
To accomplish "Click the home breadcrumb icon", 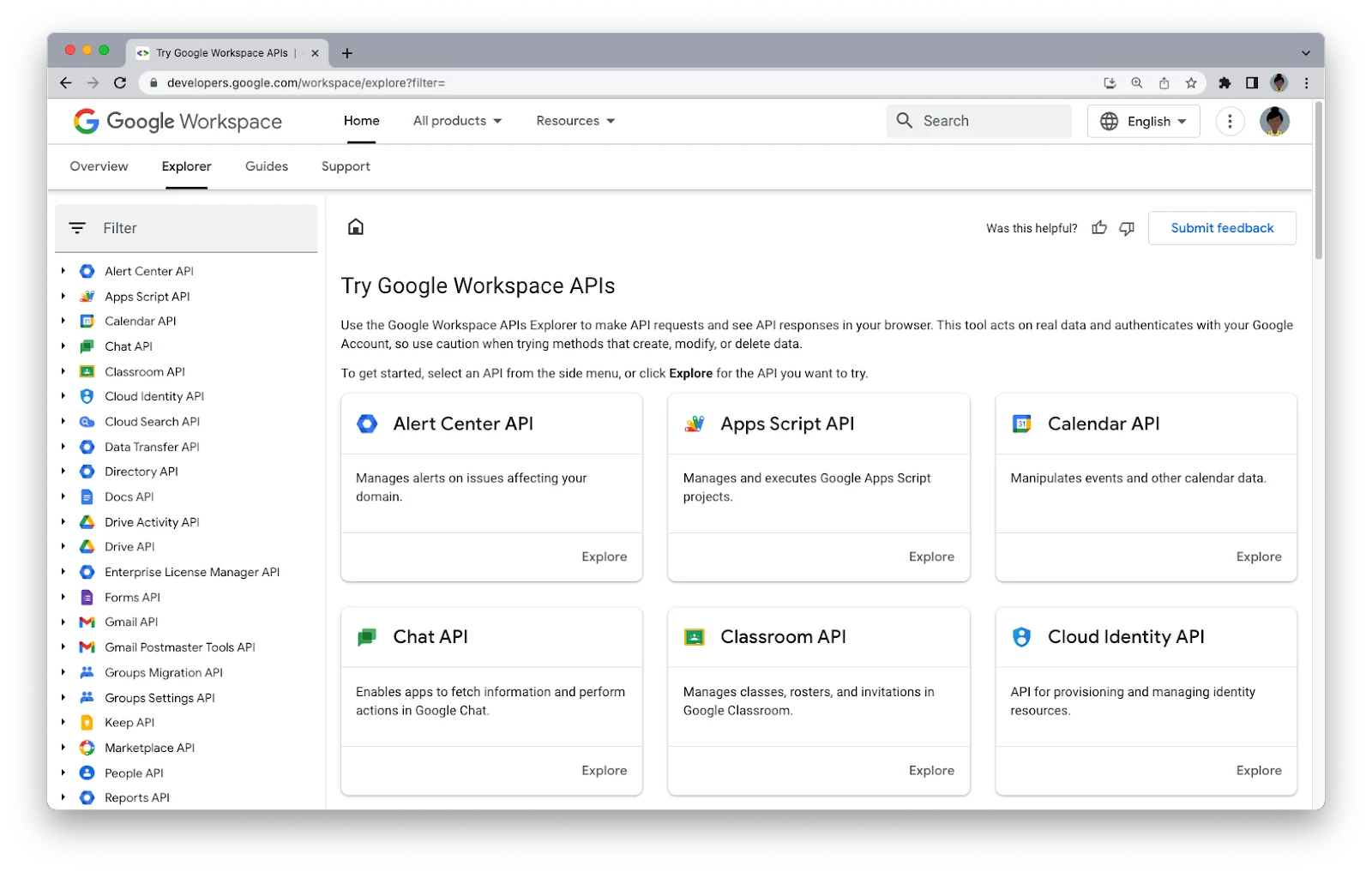I will click(x=356, y=227).
